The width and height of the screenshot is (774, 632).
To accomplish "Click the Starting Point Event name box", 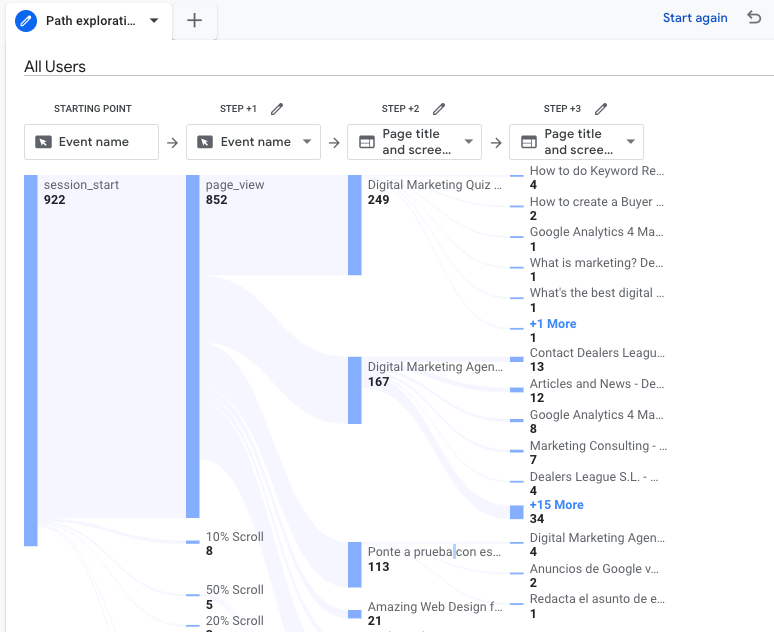I will click(x=91, y=142).
